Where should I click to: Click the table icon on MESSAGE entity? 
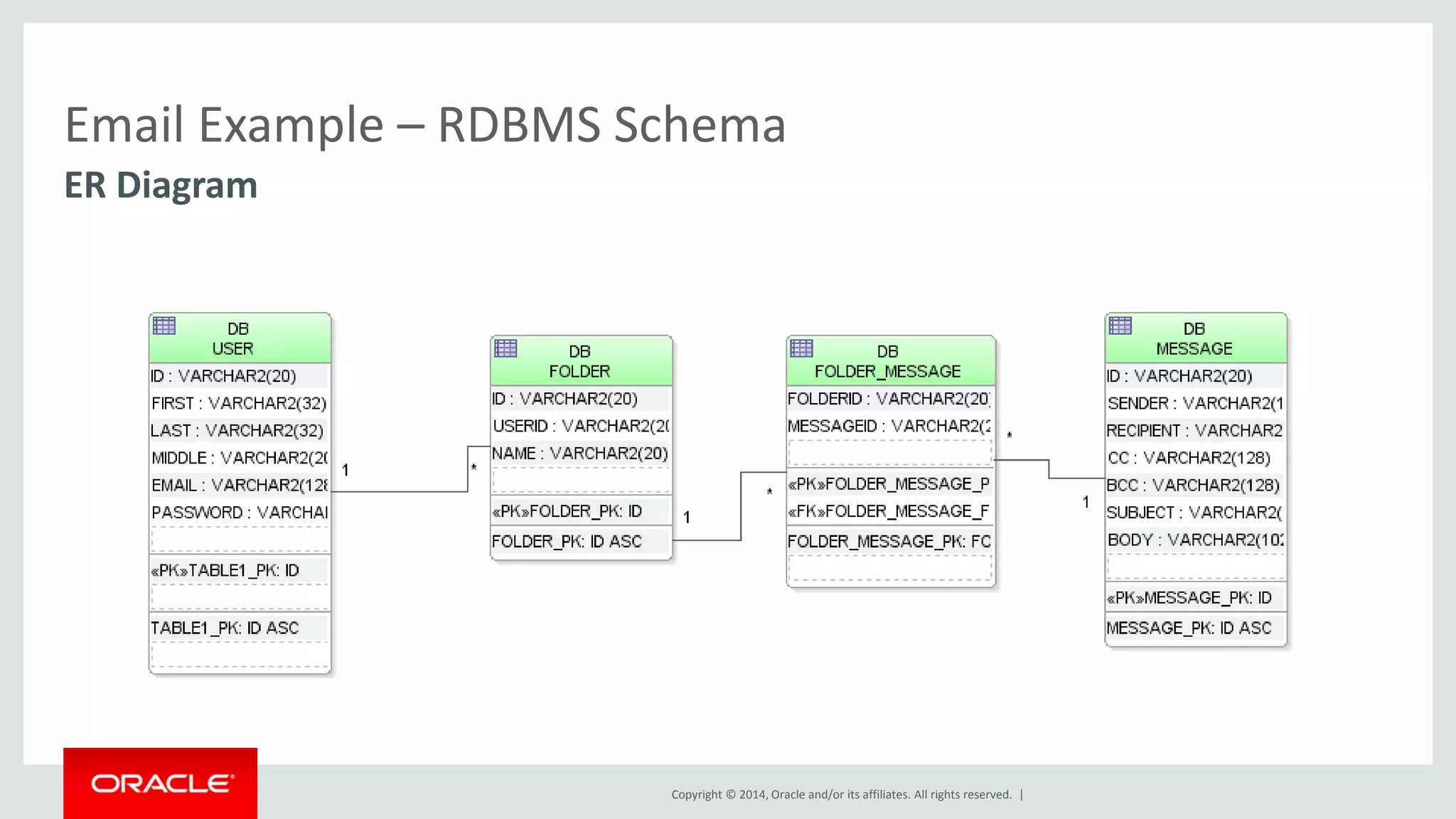point(1120,326)
